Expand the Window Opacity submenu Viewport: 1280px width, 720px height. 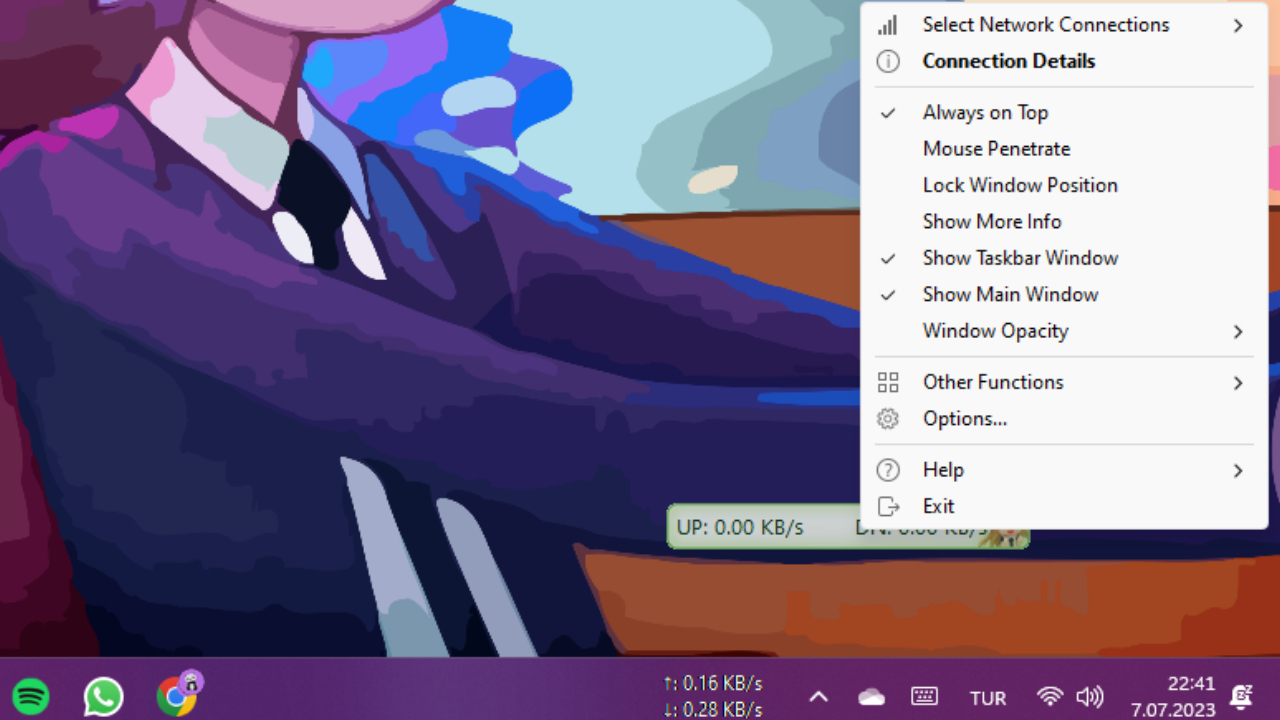pos(995,331)
